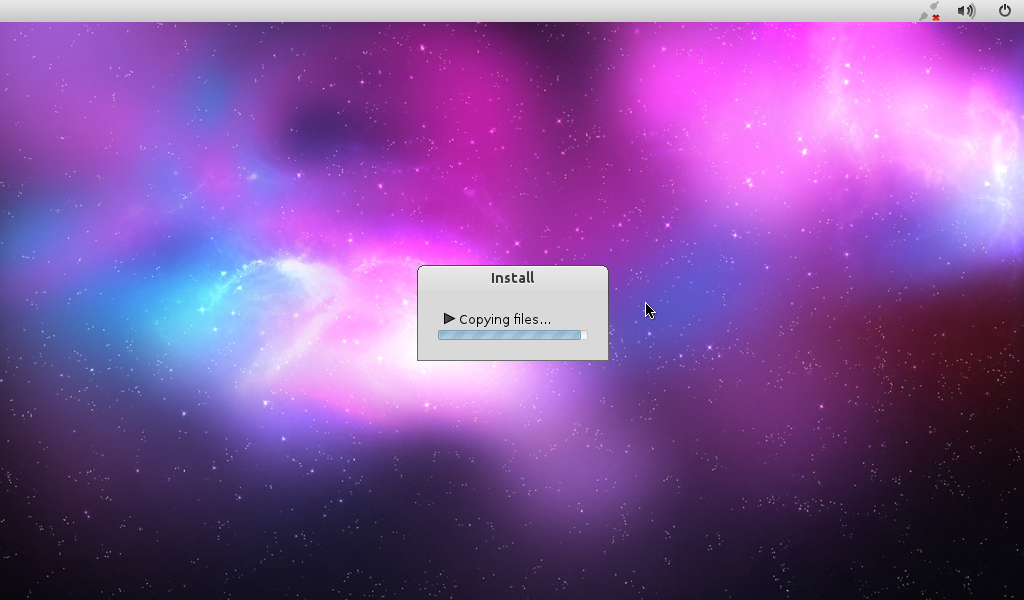Click the red X network badge

click(x=936, y=17)
